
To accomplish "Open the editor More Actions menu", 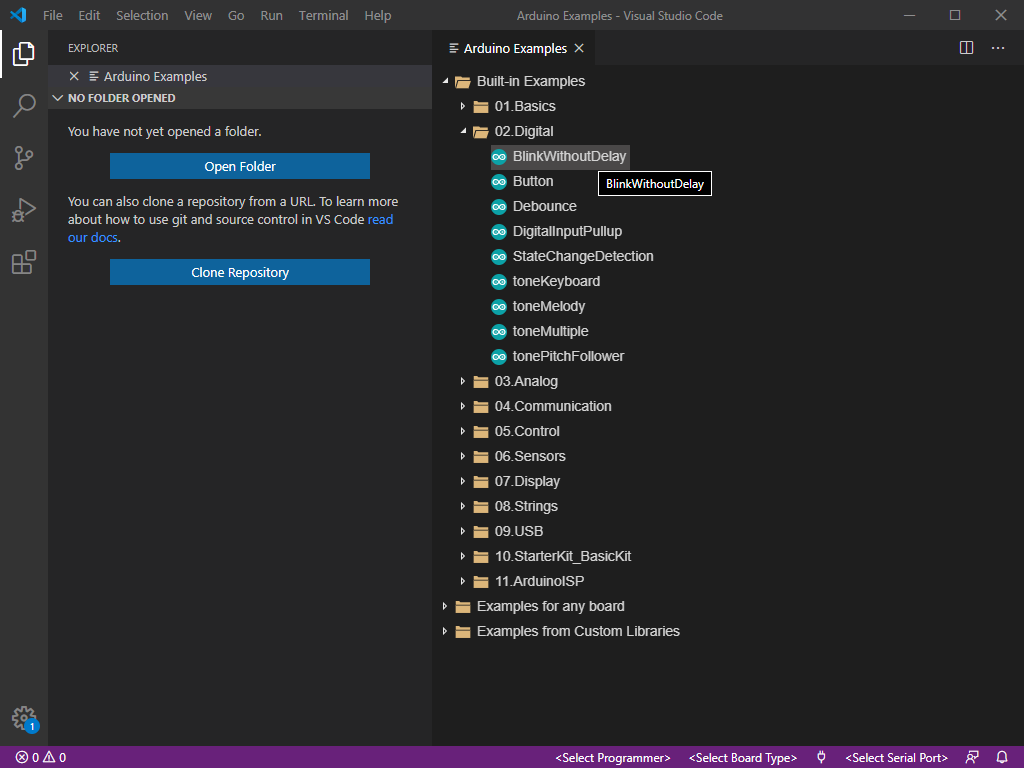I will (x=998, y=48).
